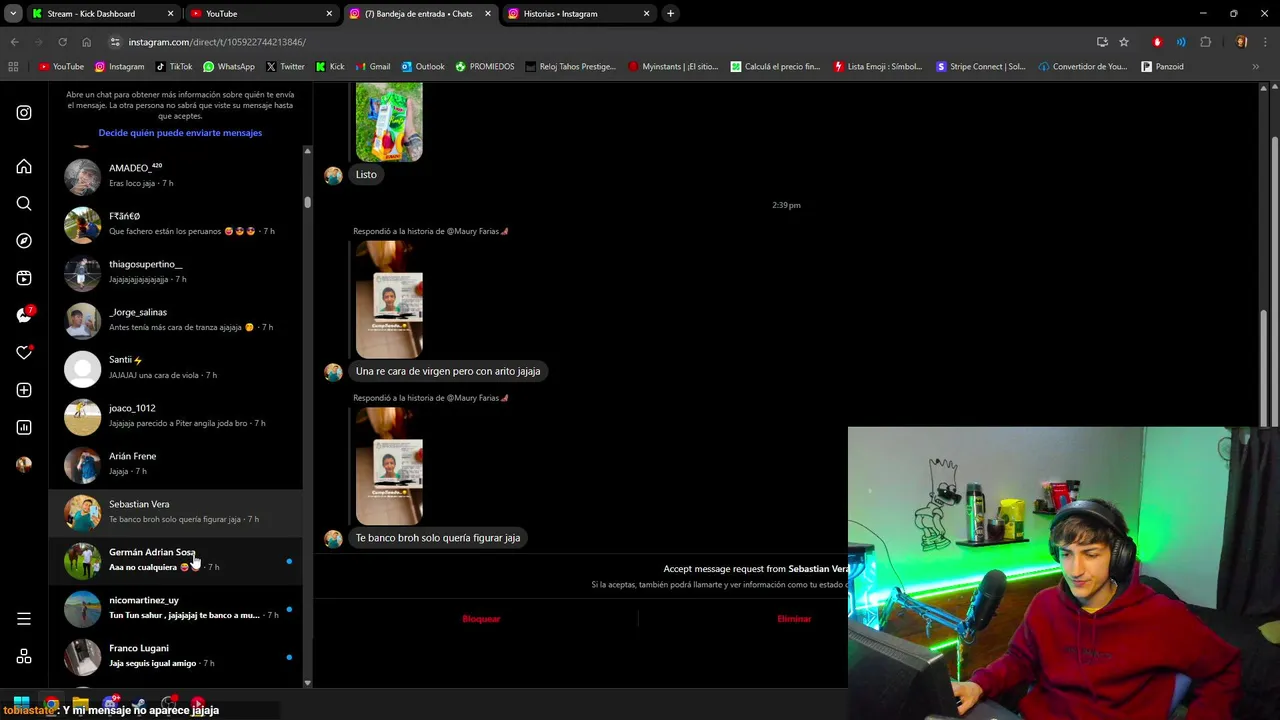Go to Instagram Home

tap(24, 167)
